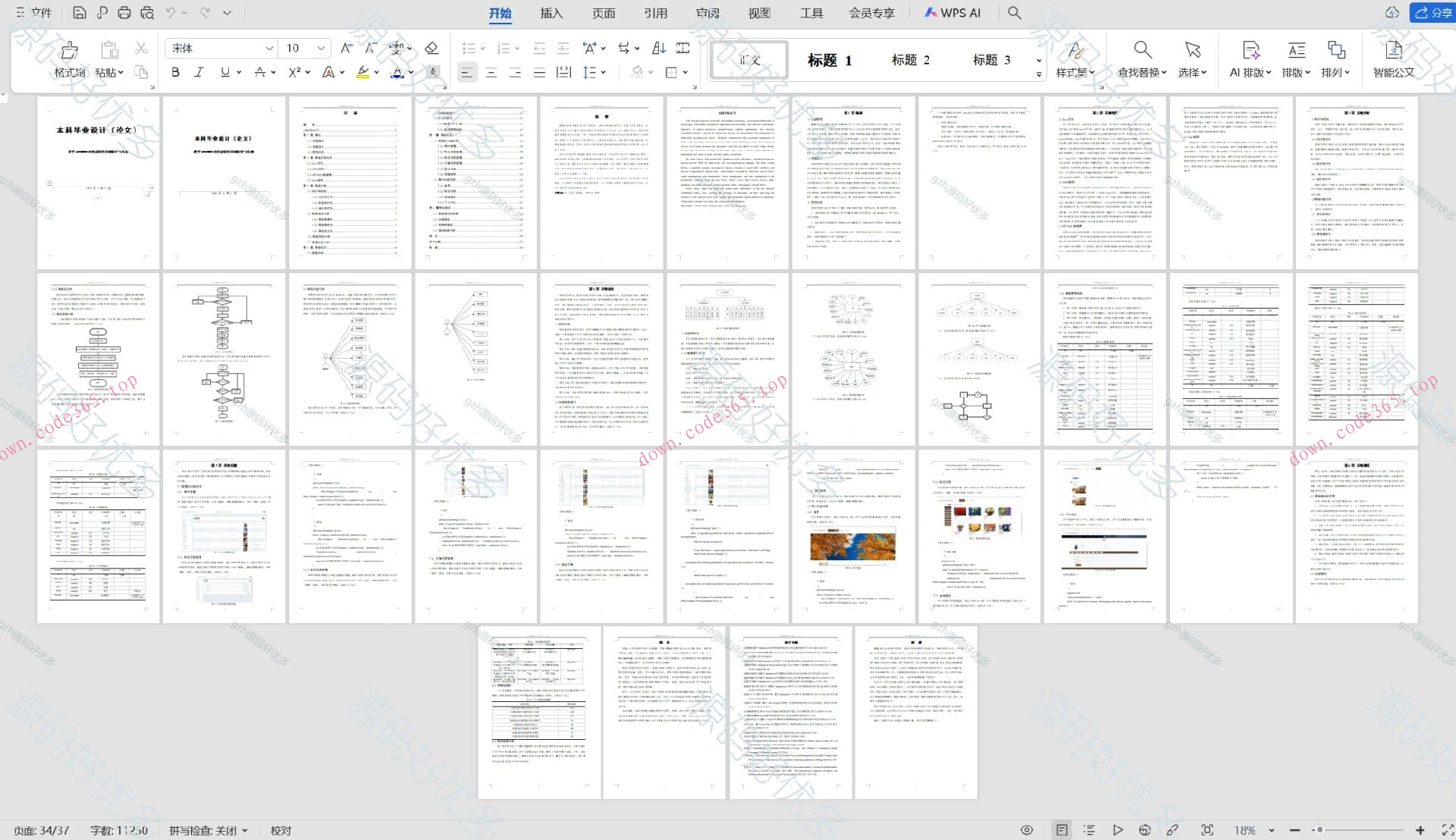Open the font size dropdown
This screenshot has width=1456, height=840.
321,48
